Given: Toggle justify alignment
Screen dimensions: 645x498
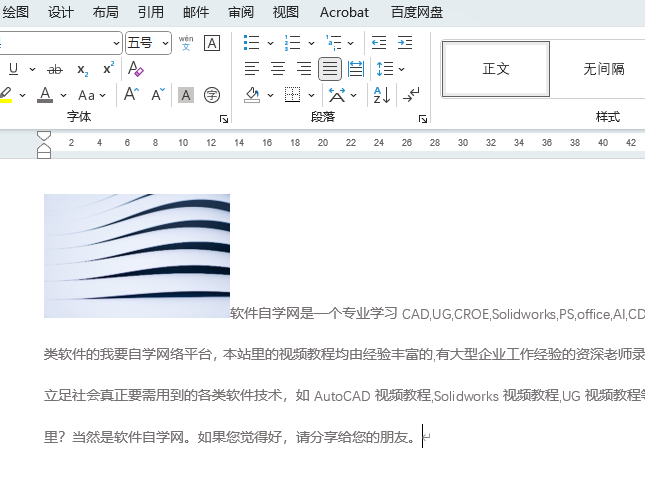Looking at the screenshot, I should [330, 69].
